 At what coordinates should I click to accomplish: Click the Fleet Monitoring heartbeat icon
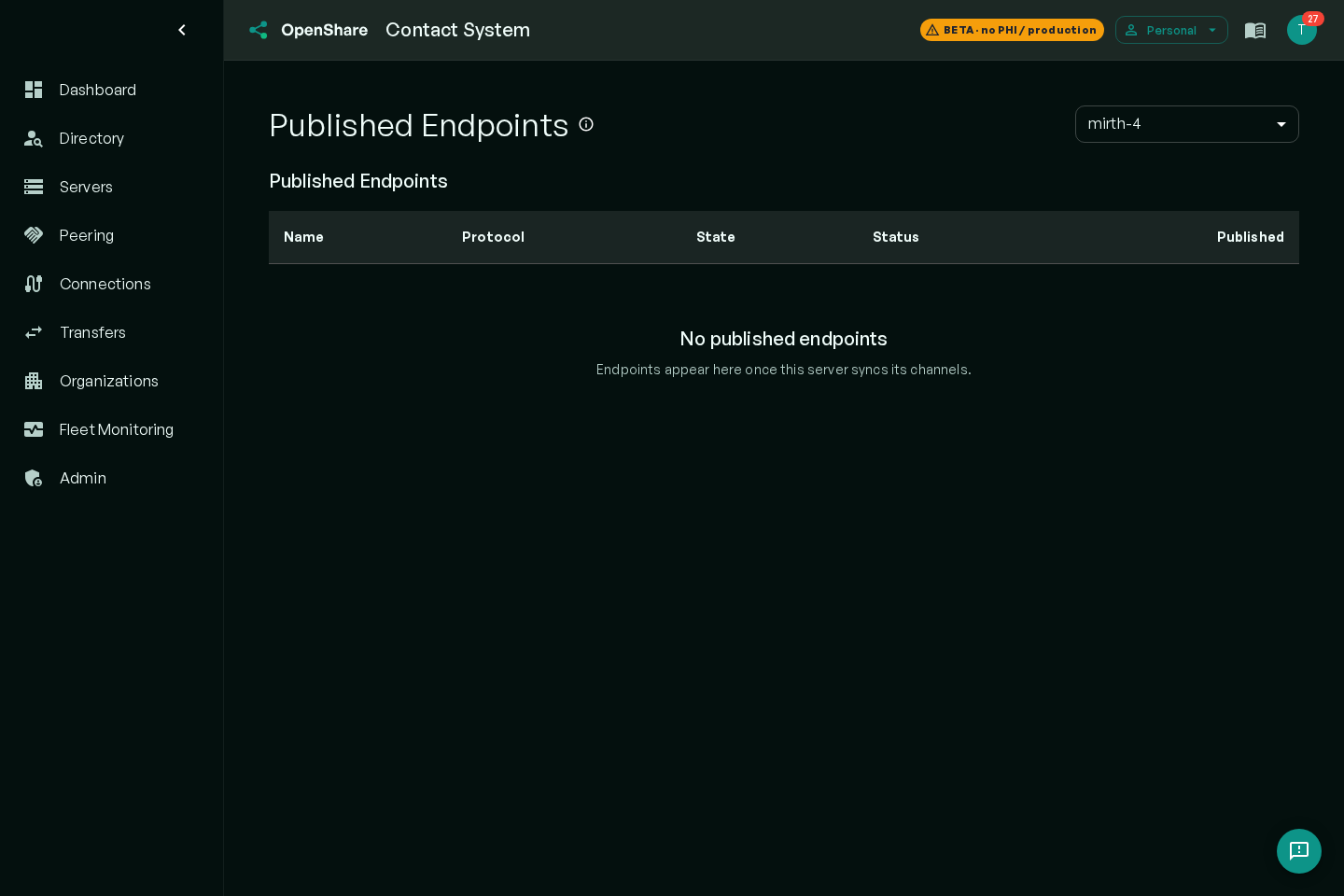pyautogui.click(x=34, y=429)
